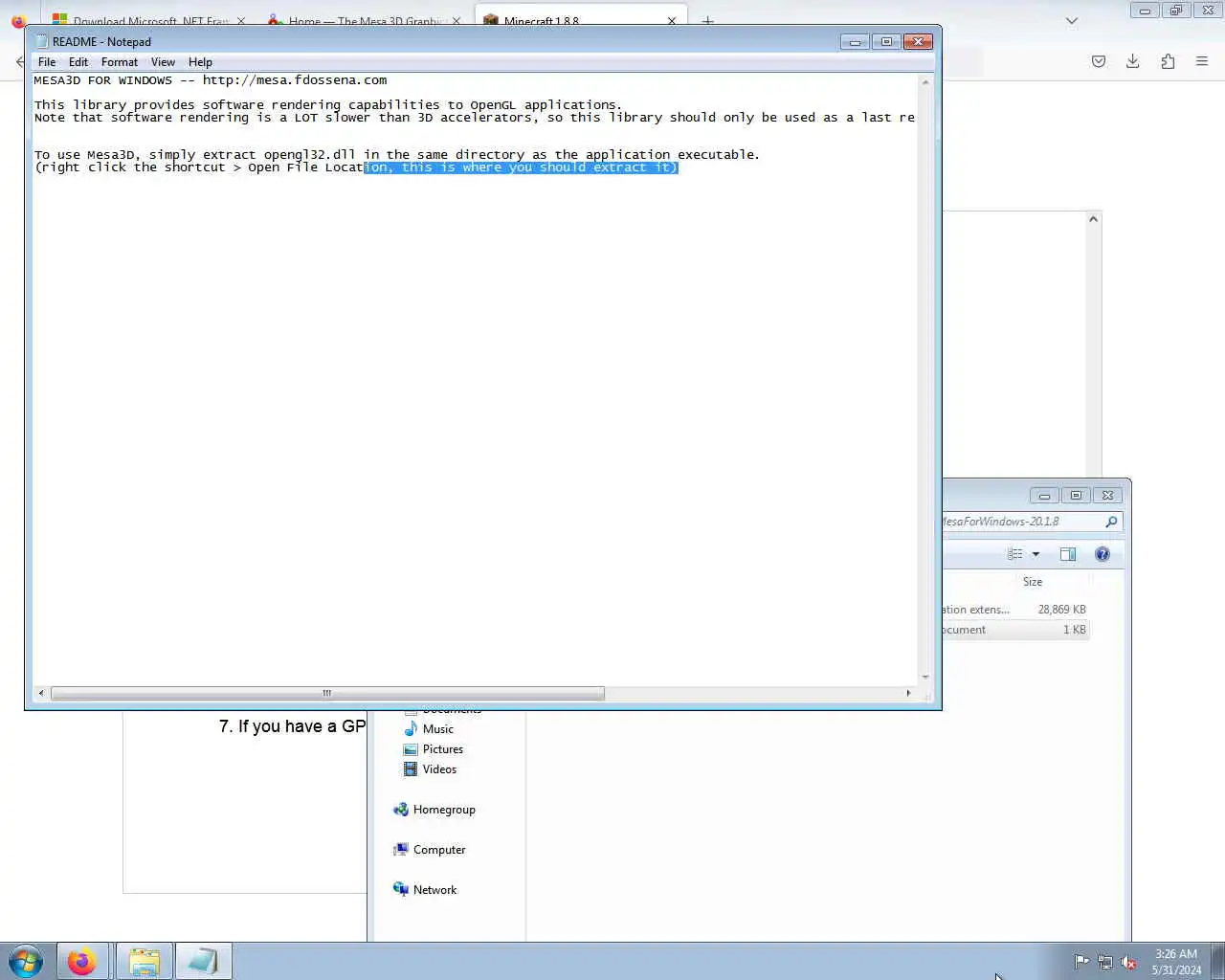Image resolution: width=1225 pixels, height=980 pixels.
Task: Open the Notepad Format menu
Action: click(x=120, y=62)
